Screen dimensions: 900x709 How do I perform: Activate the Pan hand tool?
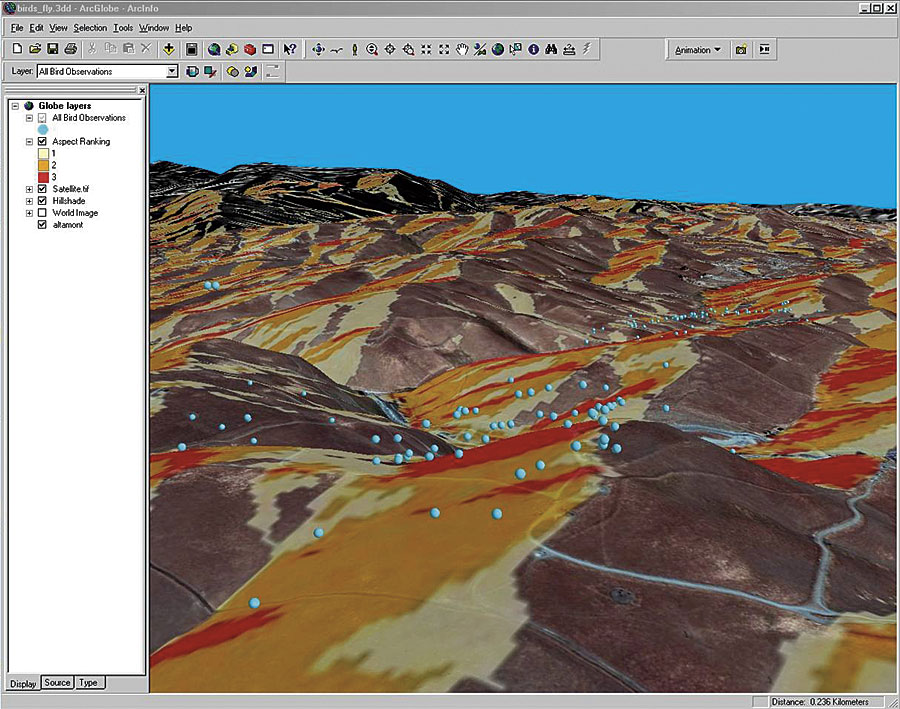point(462,48)
